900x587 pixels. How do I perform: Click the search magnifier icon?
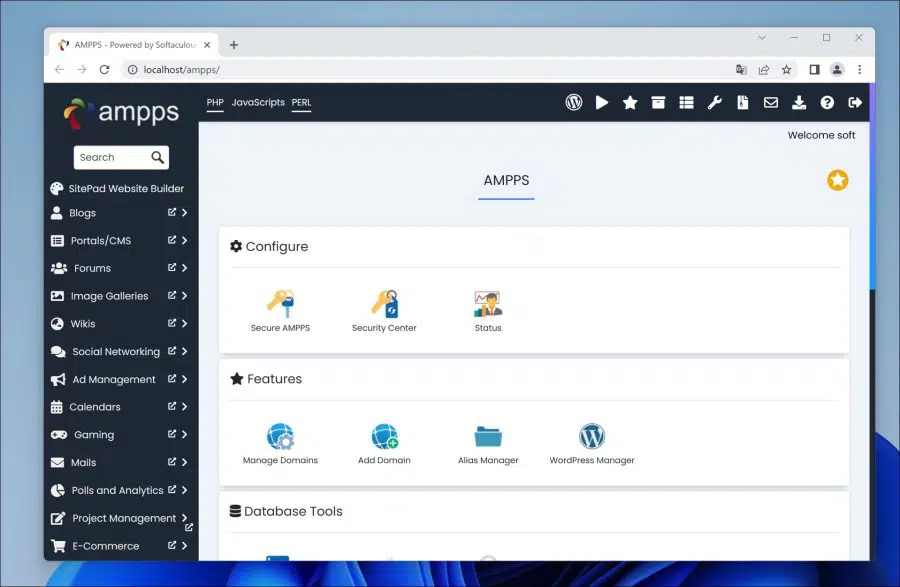point(157,157)
